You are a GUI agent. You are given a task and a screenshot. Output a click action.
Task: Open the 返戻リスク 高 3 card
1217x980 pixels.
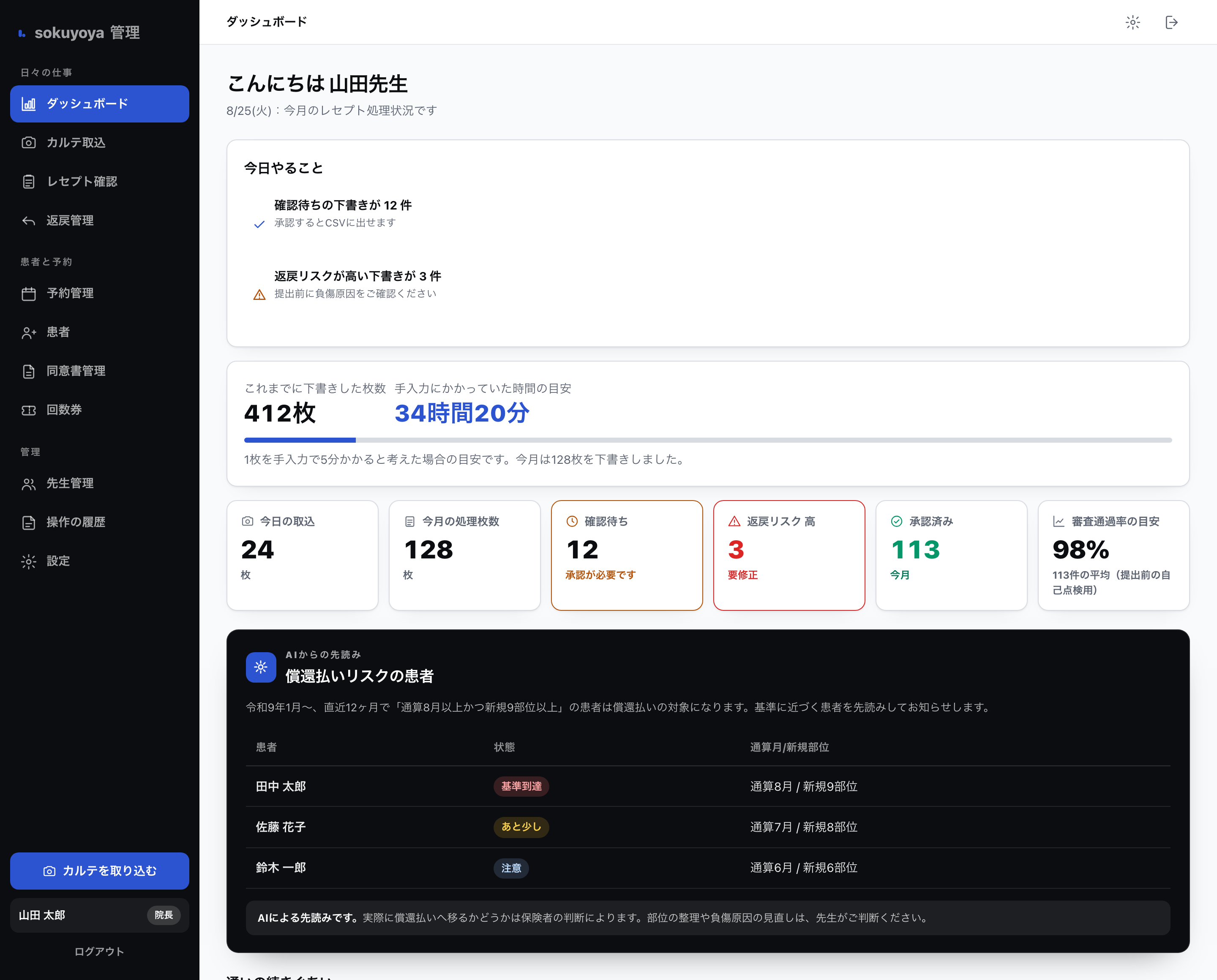789,555
